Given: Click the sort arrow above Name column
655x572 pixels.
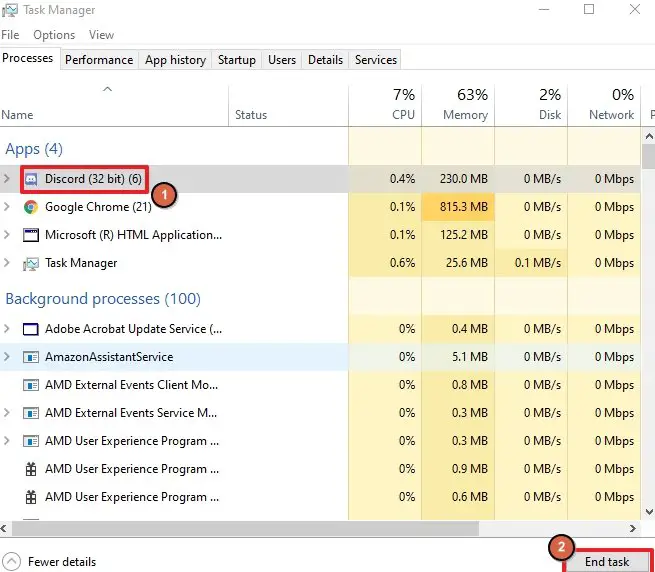Looking at the screenshot, I should tap(107, 89).
